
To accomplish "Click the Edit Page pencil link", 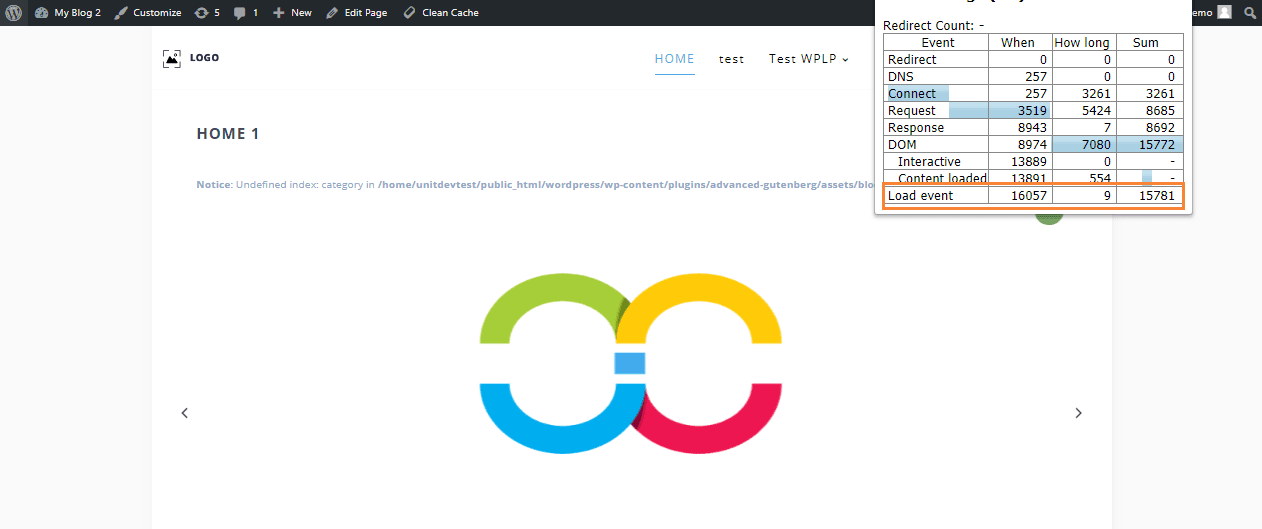I will pos(356,13).
